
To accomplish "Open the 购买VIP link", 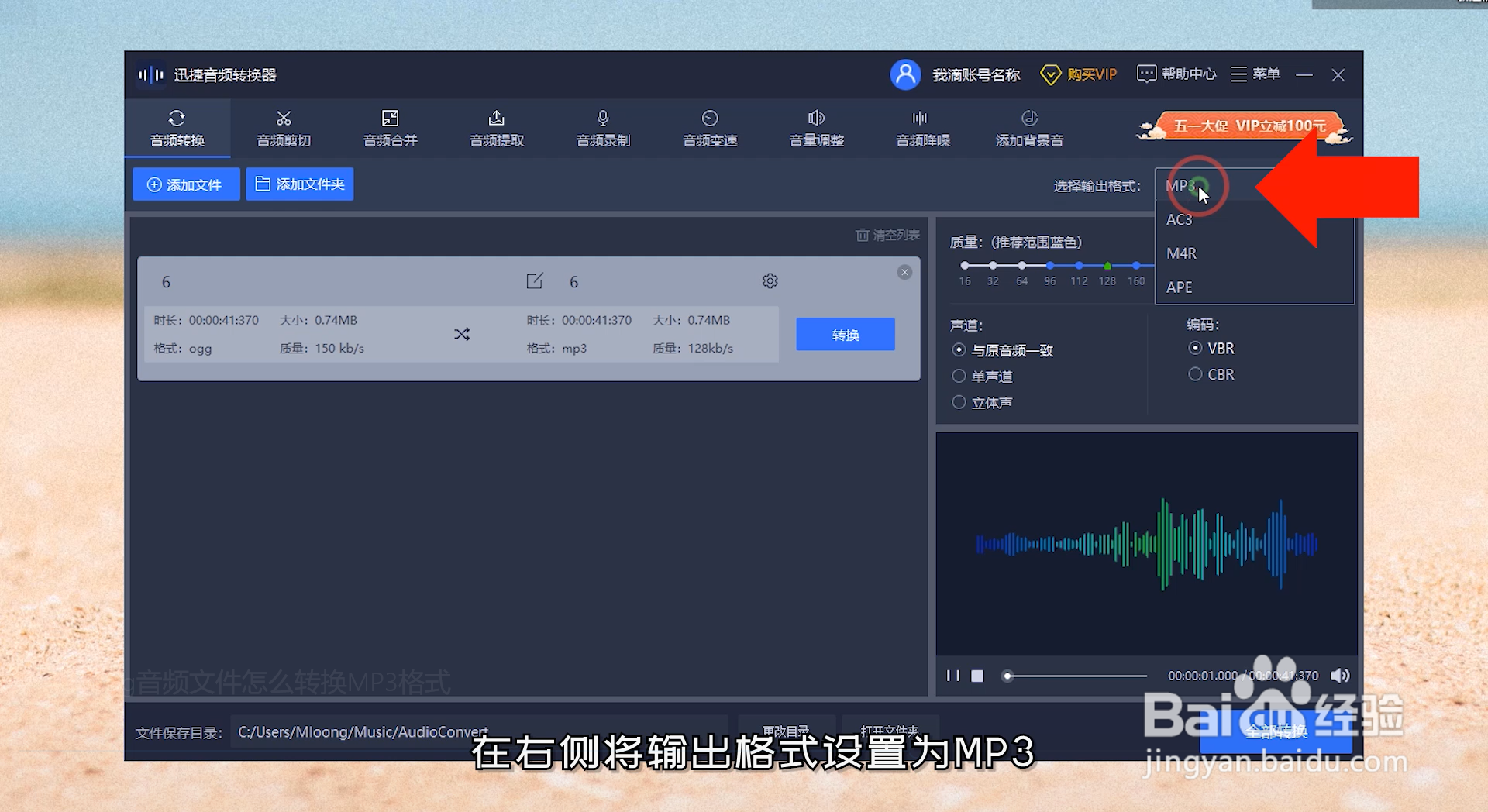I will tap(1078, 74).
